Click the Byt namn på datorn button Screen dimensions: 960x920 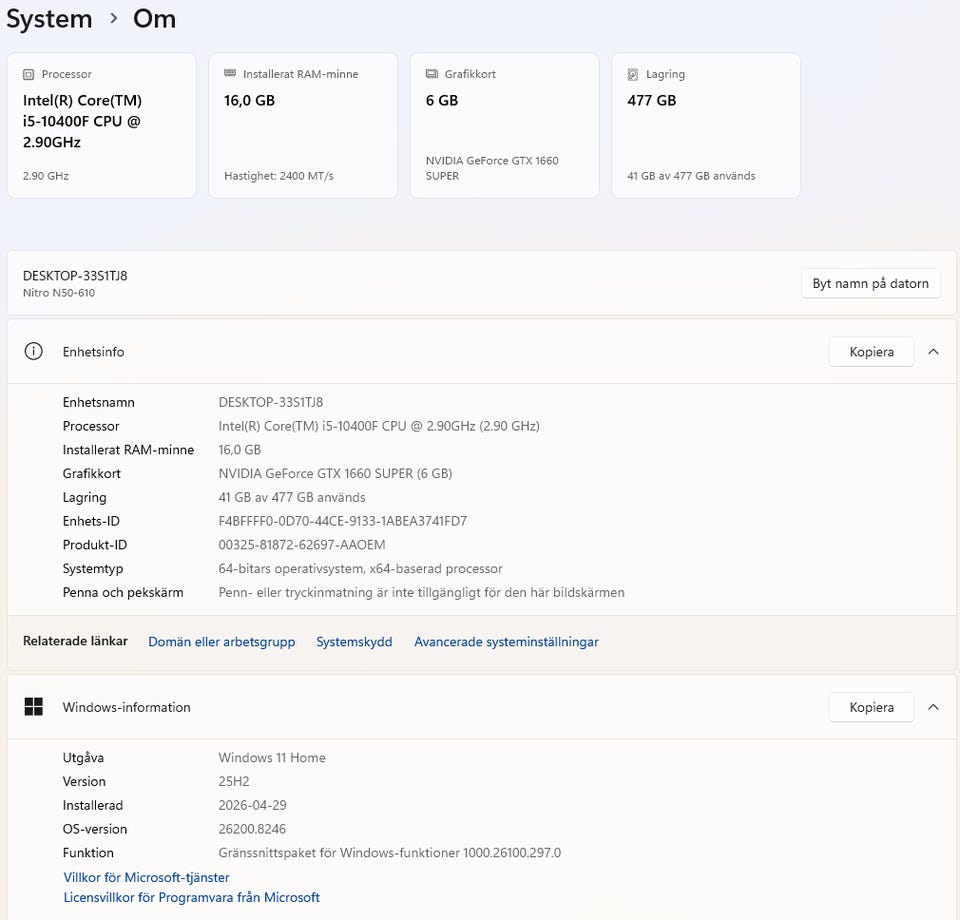(870, 283)
